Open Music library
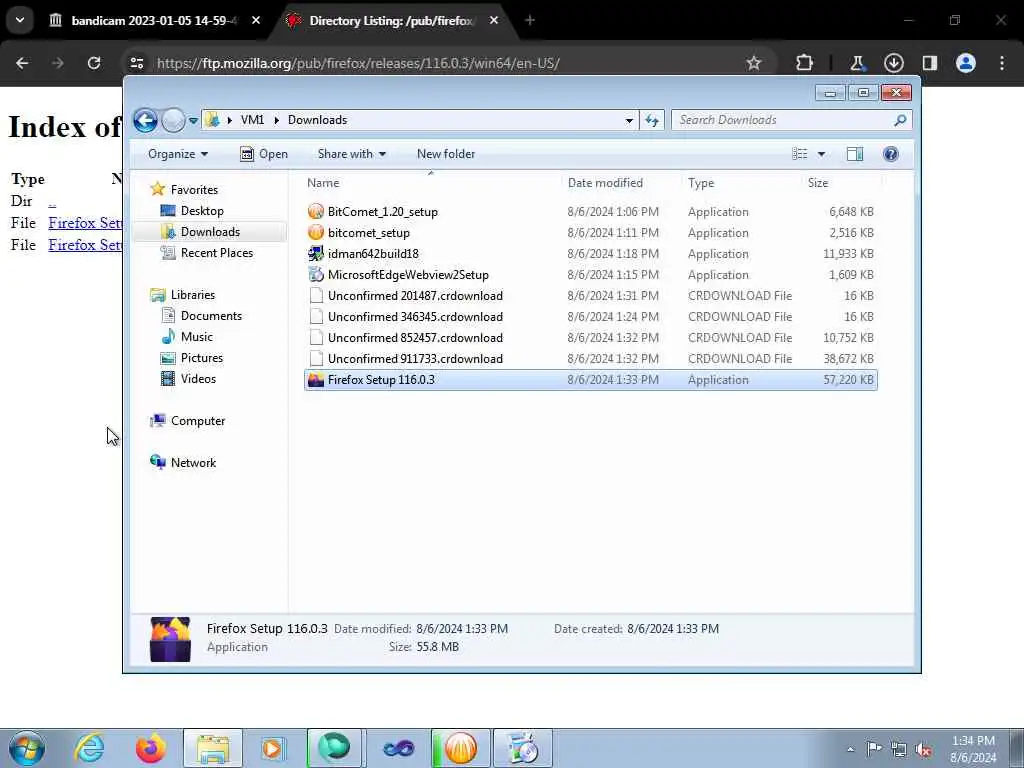This screenshot has height=768, width=1024. point(197,336)
